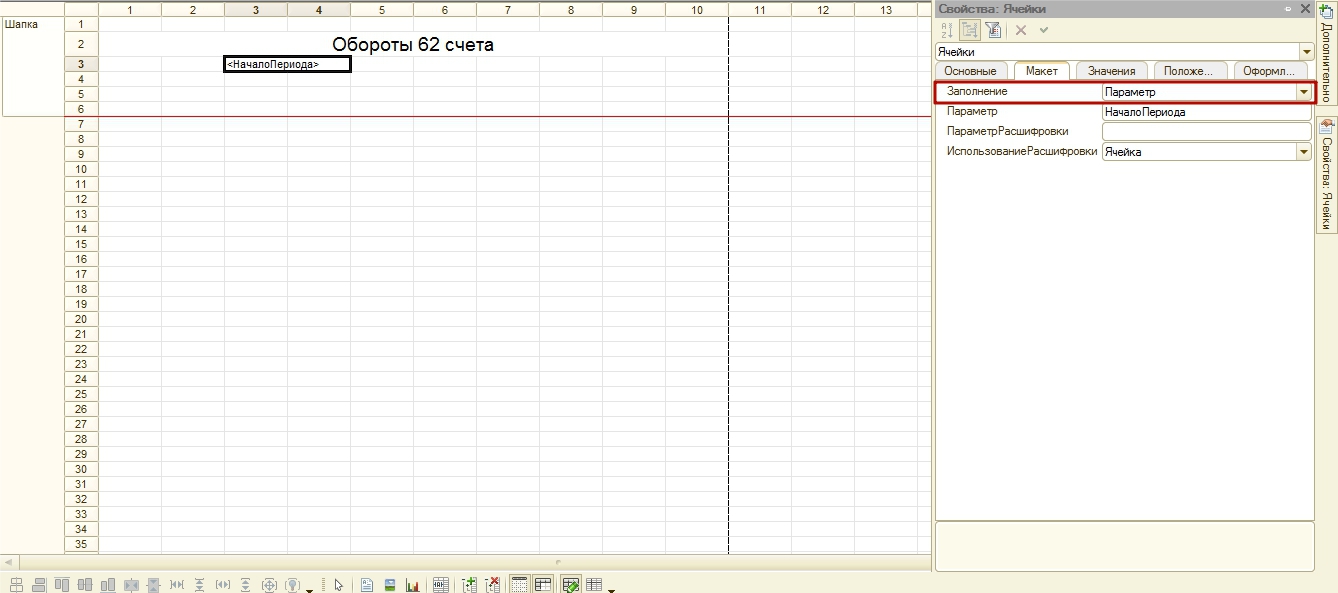This screenshot has width=1338, height=593.
Task: Click the gray X cancel icon in the properties toolbar
Action: tap(1021, 30)
